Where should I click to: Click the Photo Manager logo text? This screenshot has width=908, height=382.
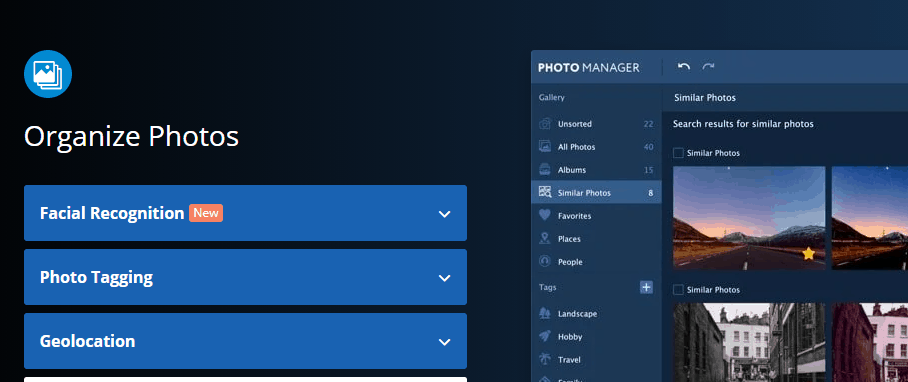point(588,67)
